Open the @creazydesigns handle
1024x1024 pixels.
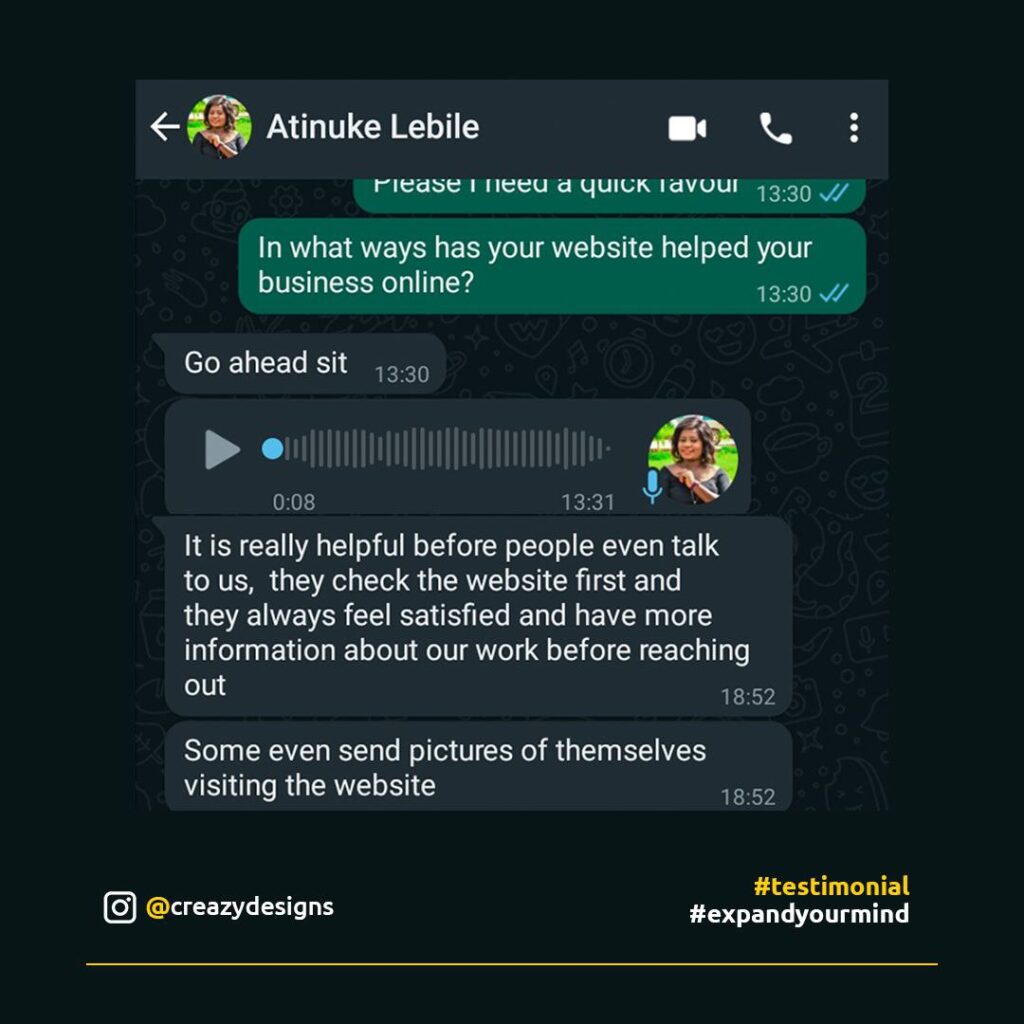coord(240,907)
